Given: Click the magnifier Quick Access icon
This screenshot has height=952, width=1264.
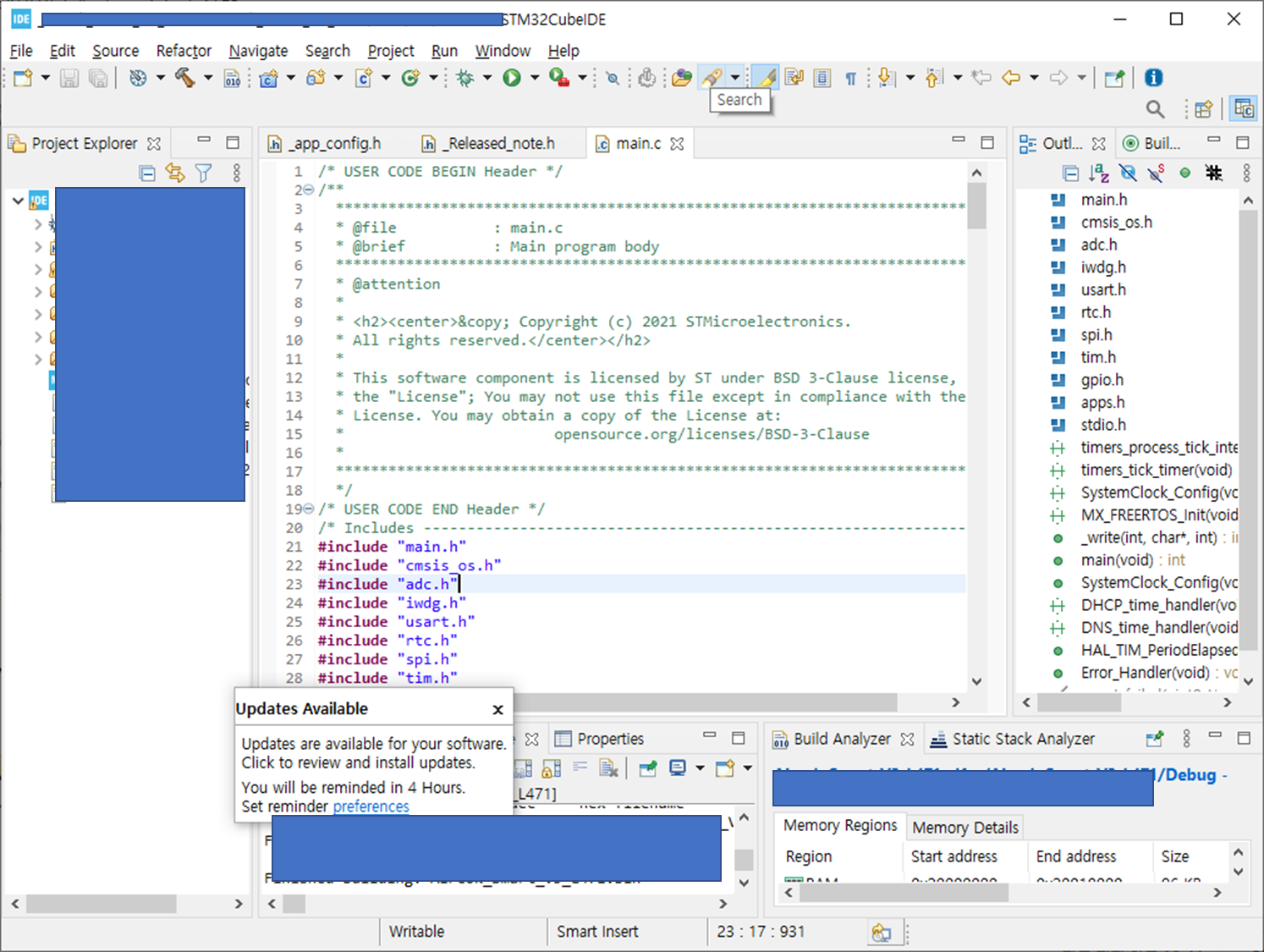Looking at the screenshot, I should click(x=1155, y=108).
